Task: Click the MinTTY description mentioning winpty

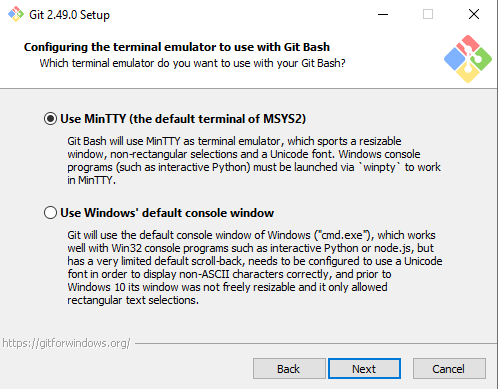Action: pyautogui.click(x=254, y=160)
